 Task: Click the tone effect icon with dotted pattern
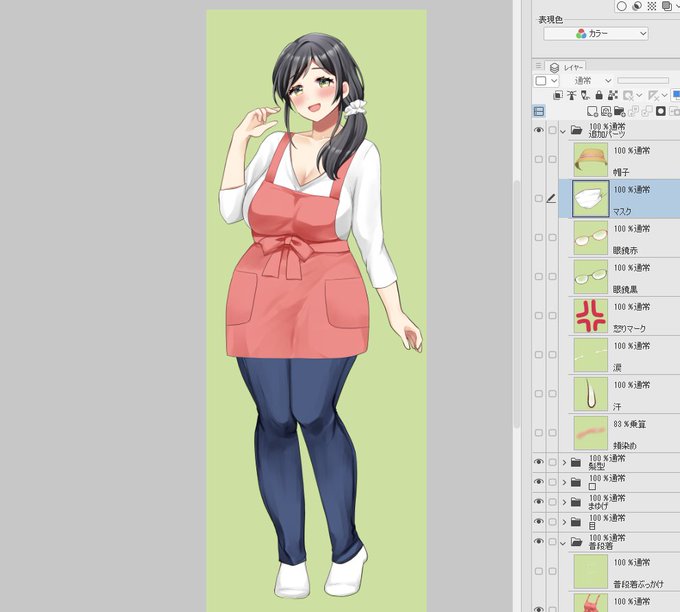pyautogui.click(x=651, y=6)
